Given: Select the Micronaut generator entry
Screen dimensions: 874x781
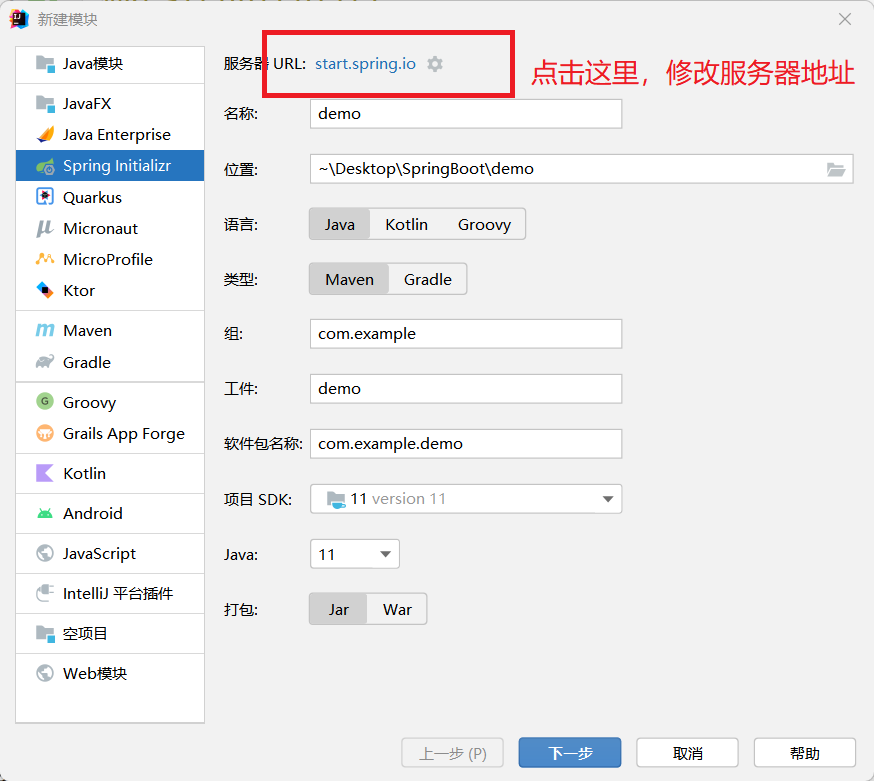Looking at the screenshot, I should click(110, 228).
